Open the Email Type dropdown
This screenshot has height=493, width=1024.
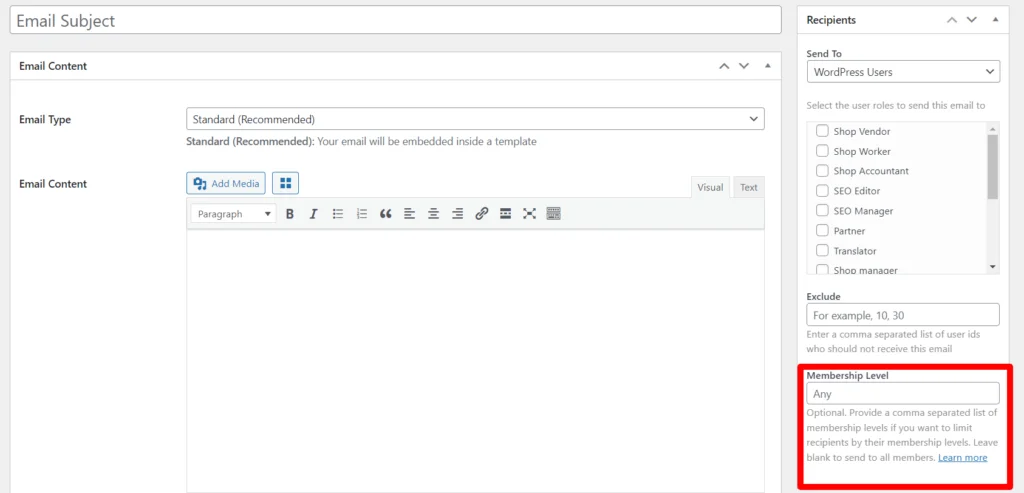tap(475, 119)
